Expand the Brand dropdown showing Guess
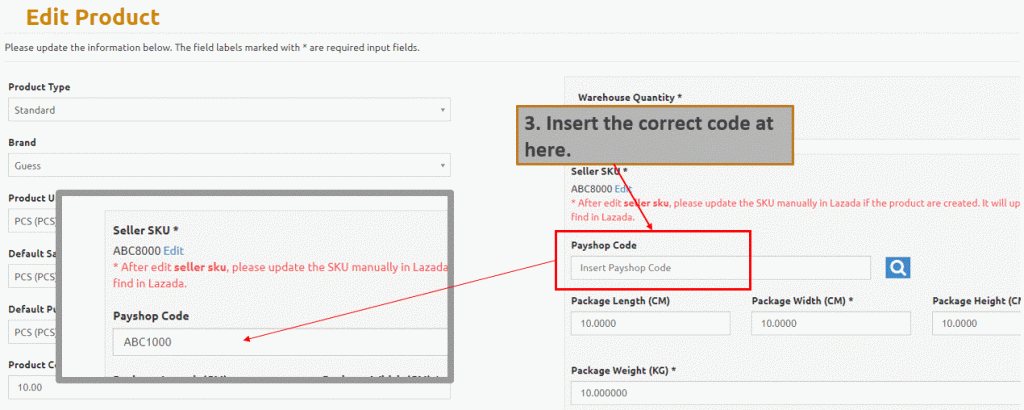The width and height of the screenshot is (1024, 410). tap(229, 165)
